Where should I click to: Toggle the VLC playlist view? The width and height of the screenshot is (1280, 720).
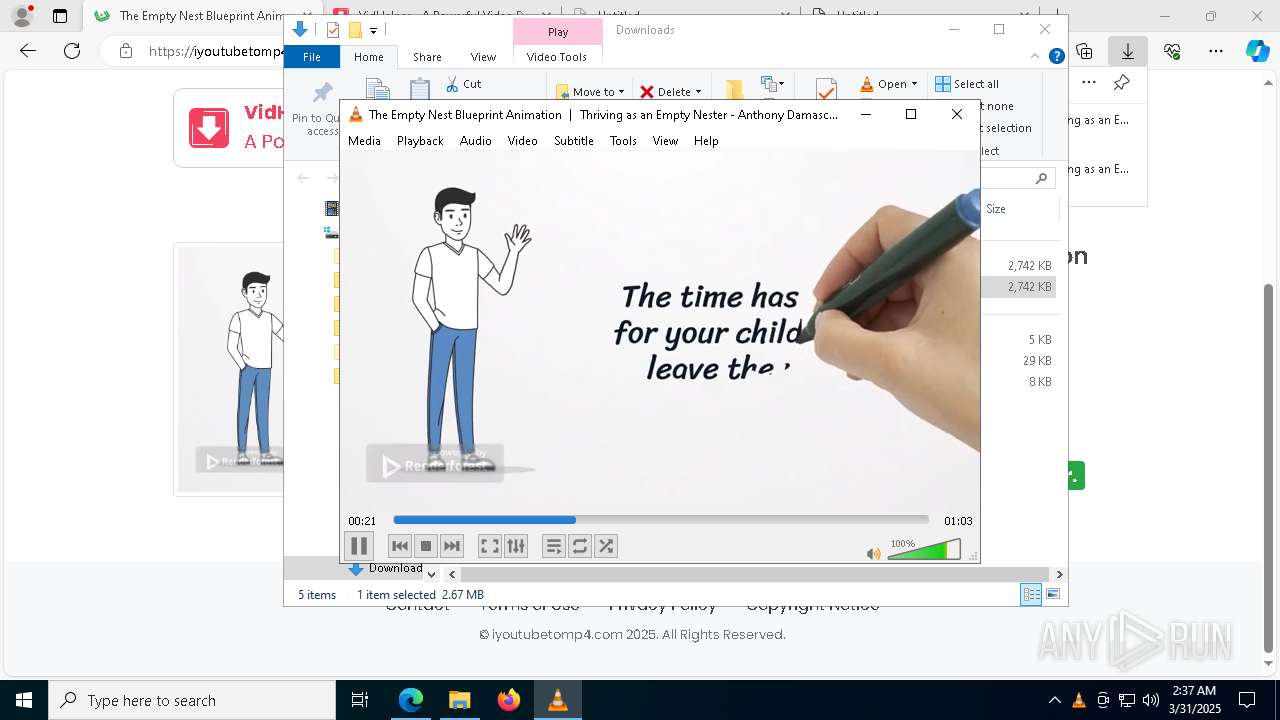(554, 546)
